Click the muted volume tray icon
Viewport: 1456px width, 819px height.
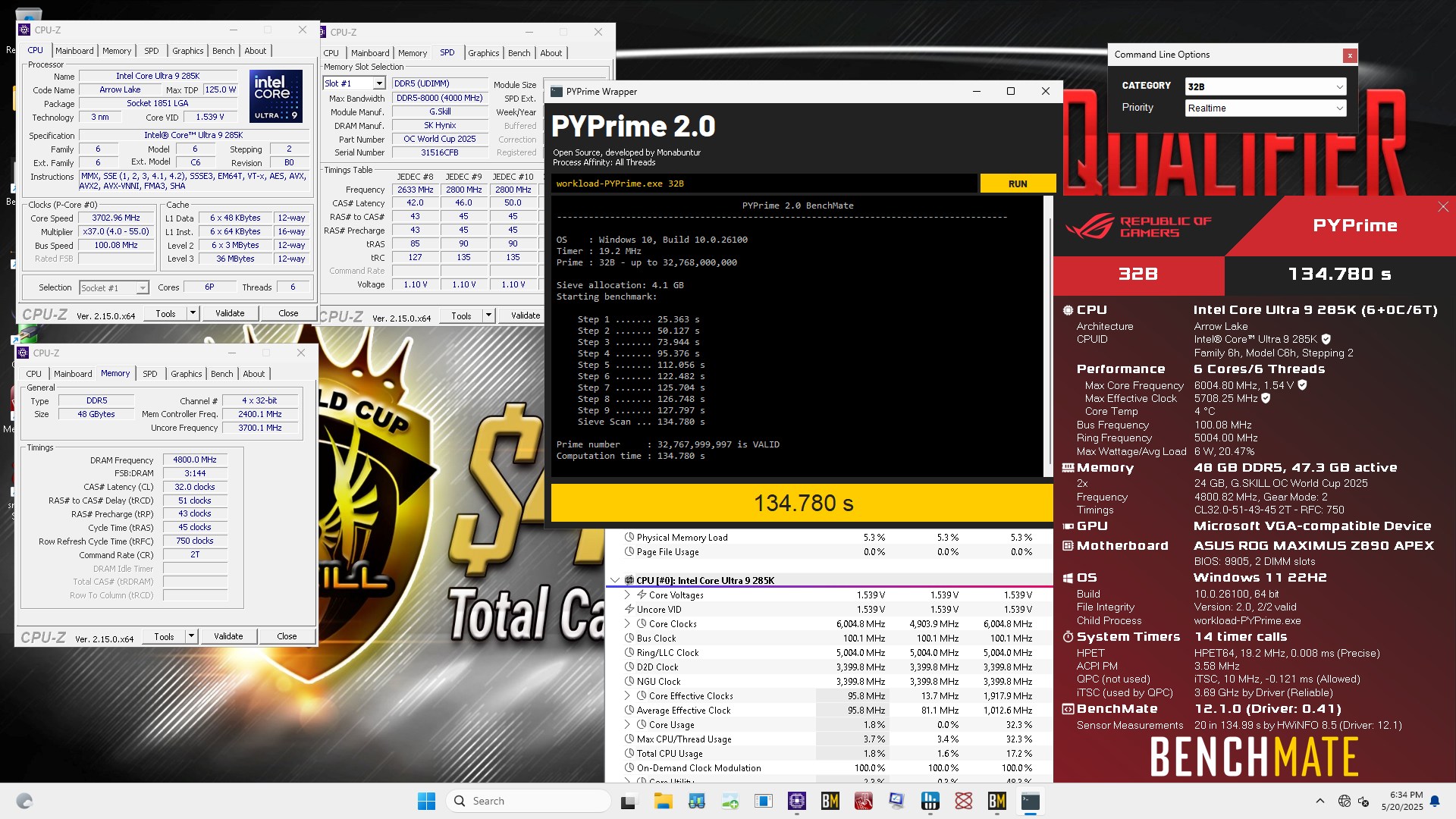(1363, 801)
